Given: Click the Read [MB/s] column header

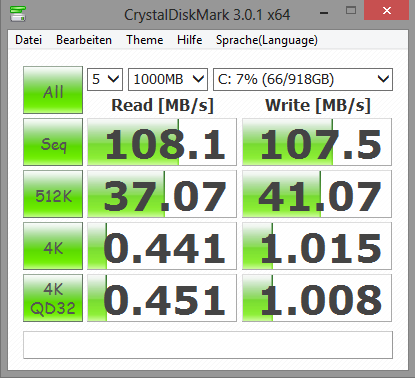Looking at the screenshot, I should coord(162,105).
